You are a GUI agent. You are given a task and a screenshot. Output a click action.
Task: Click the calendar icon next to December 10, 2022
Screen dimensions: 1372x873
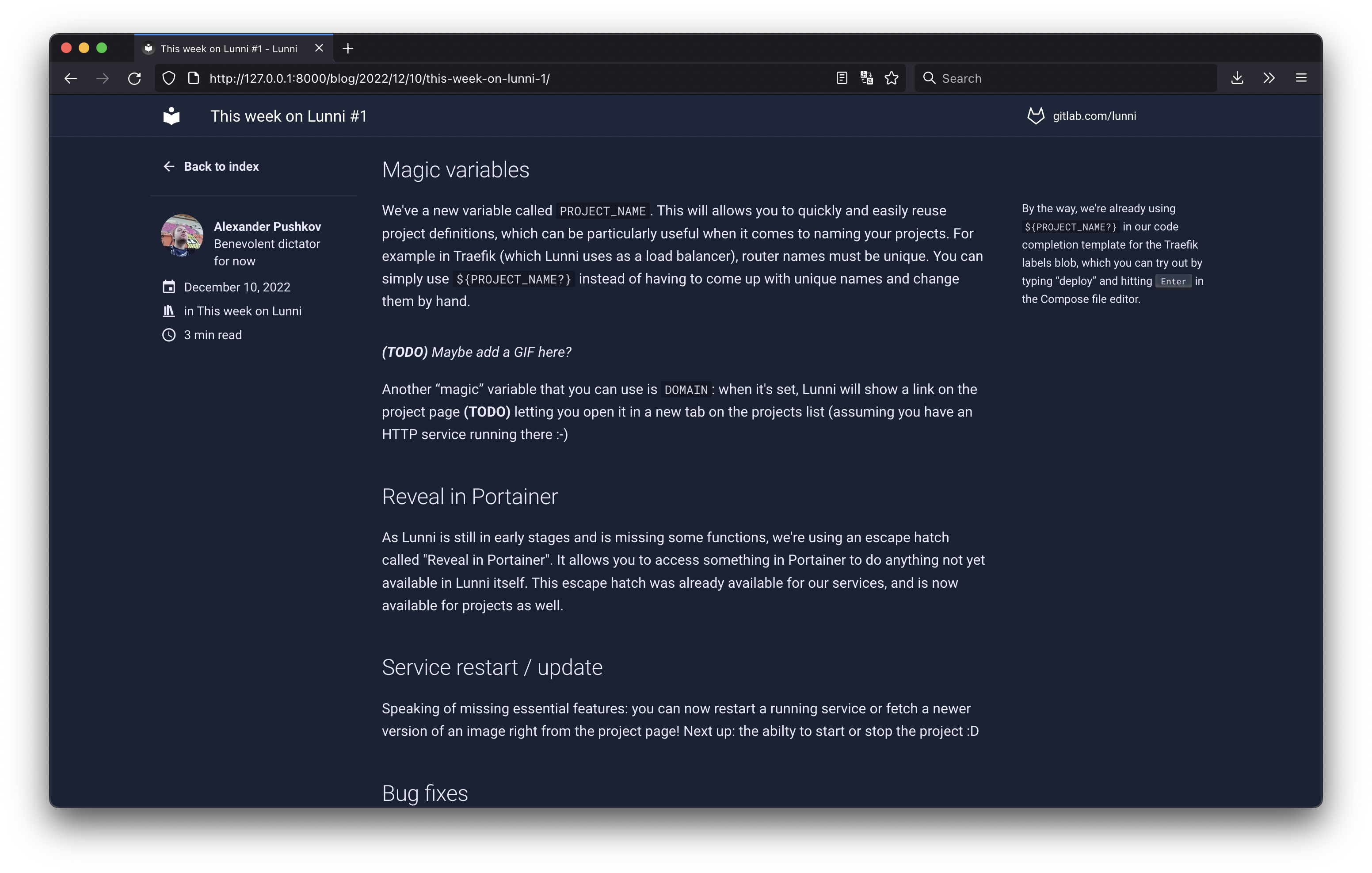pyautogui.click(x=169, y=287)
